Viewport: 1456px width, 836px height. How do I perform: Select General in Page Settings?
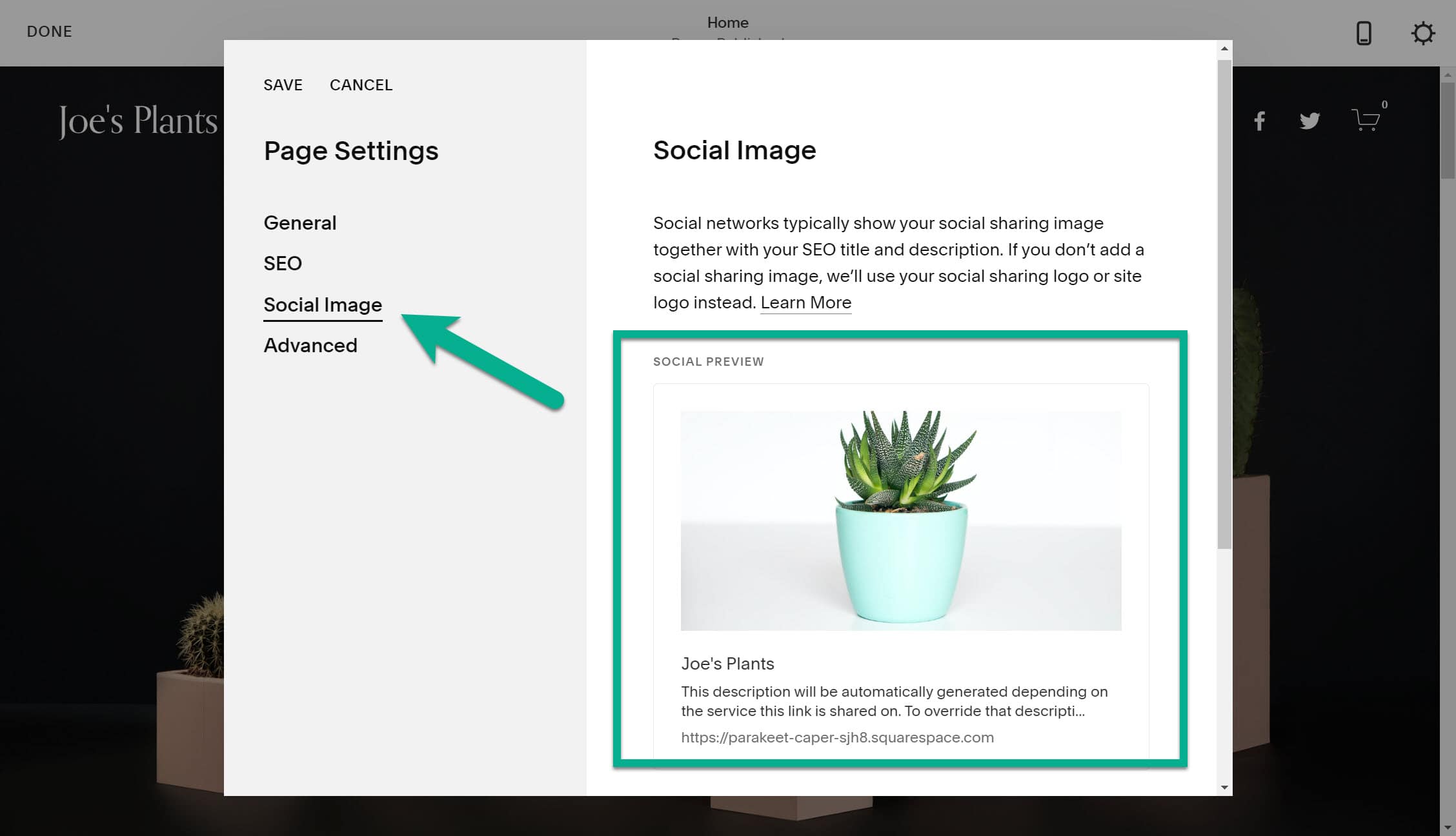coord(299,223)
